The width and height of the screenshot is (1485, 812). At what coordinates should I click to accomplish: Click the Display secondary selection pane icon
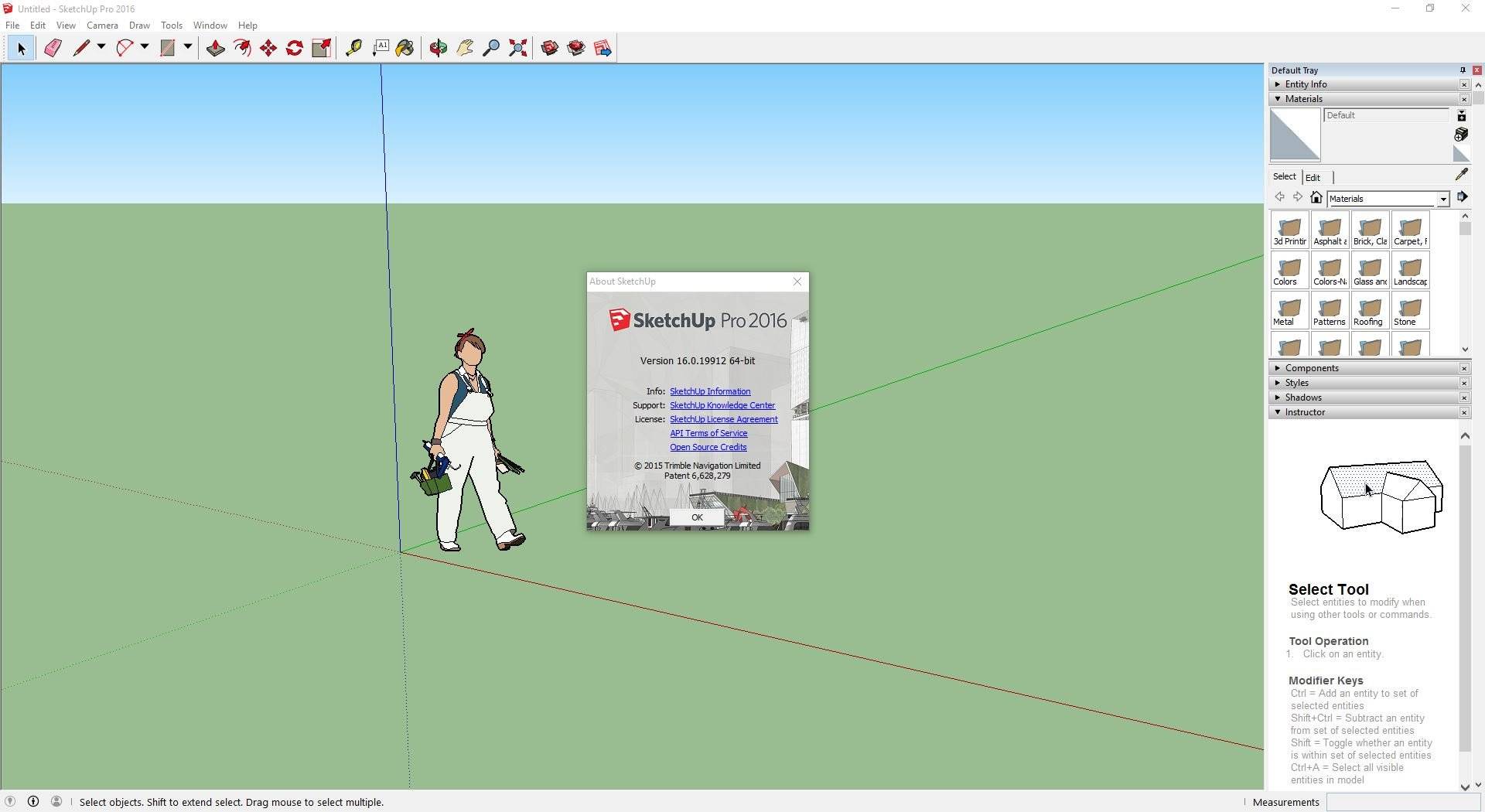[1462, 115]
